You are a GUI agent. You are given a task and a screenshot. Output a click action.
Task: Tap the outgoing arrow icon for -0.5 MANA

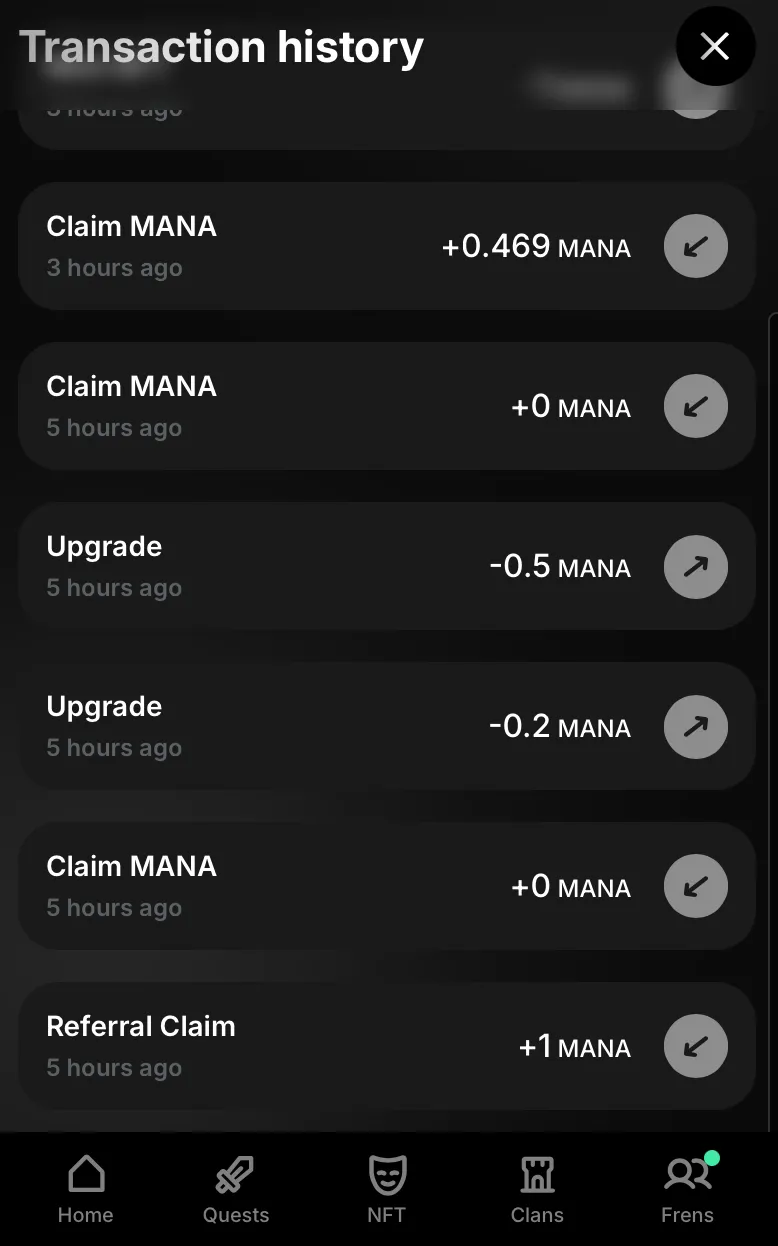[696, 566]
